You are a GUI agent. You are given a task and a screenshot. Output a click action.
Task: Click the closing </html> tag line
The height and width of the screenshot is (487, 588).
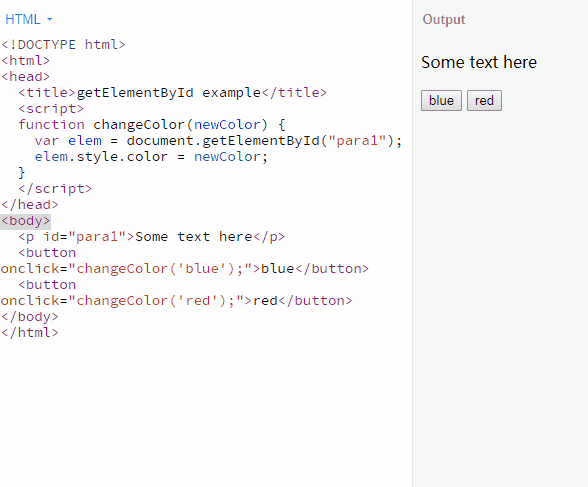click(30, 333)
